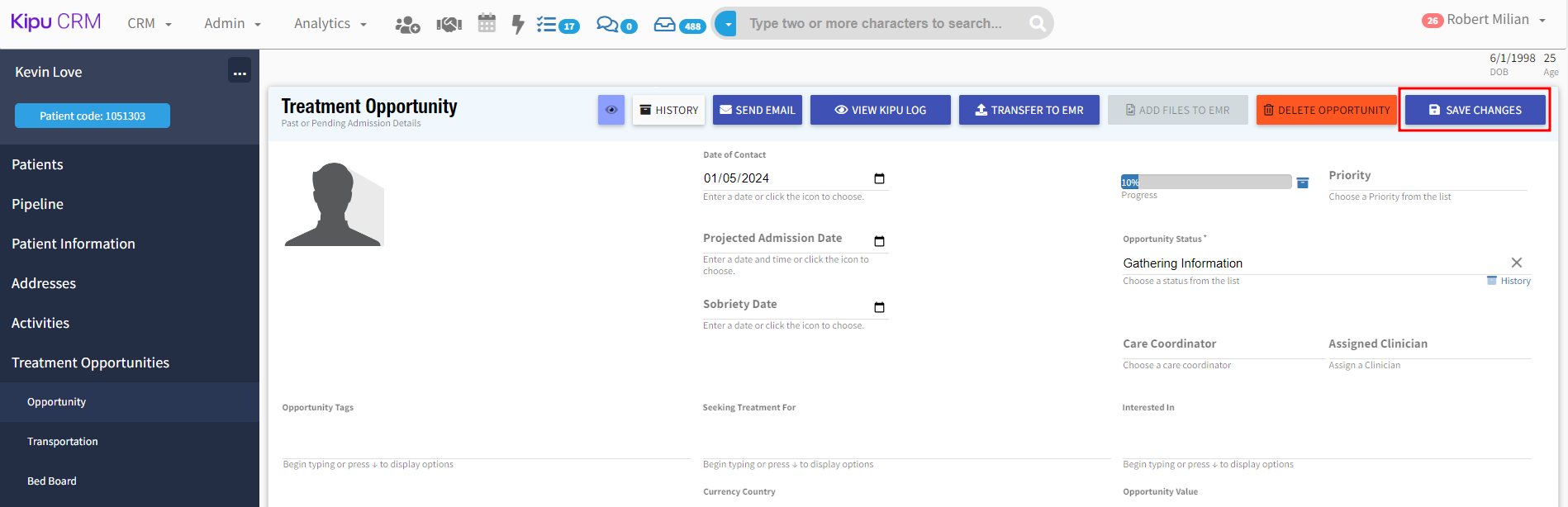Click the add patient icon in top bar

click(x=407, y=25)
